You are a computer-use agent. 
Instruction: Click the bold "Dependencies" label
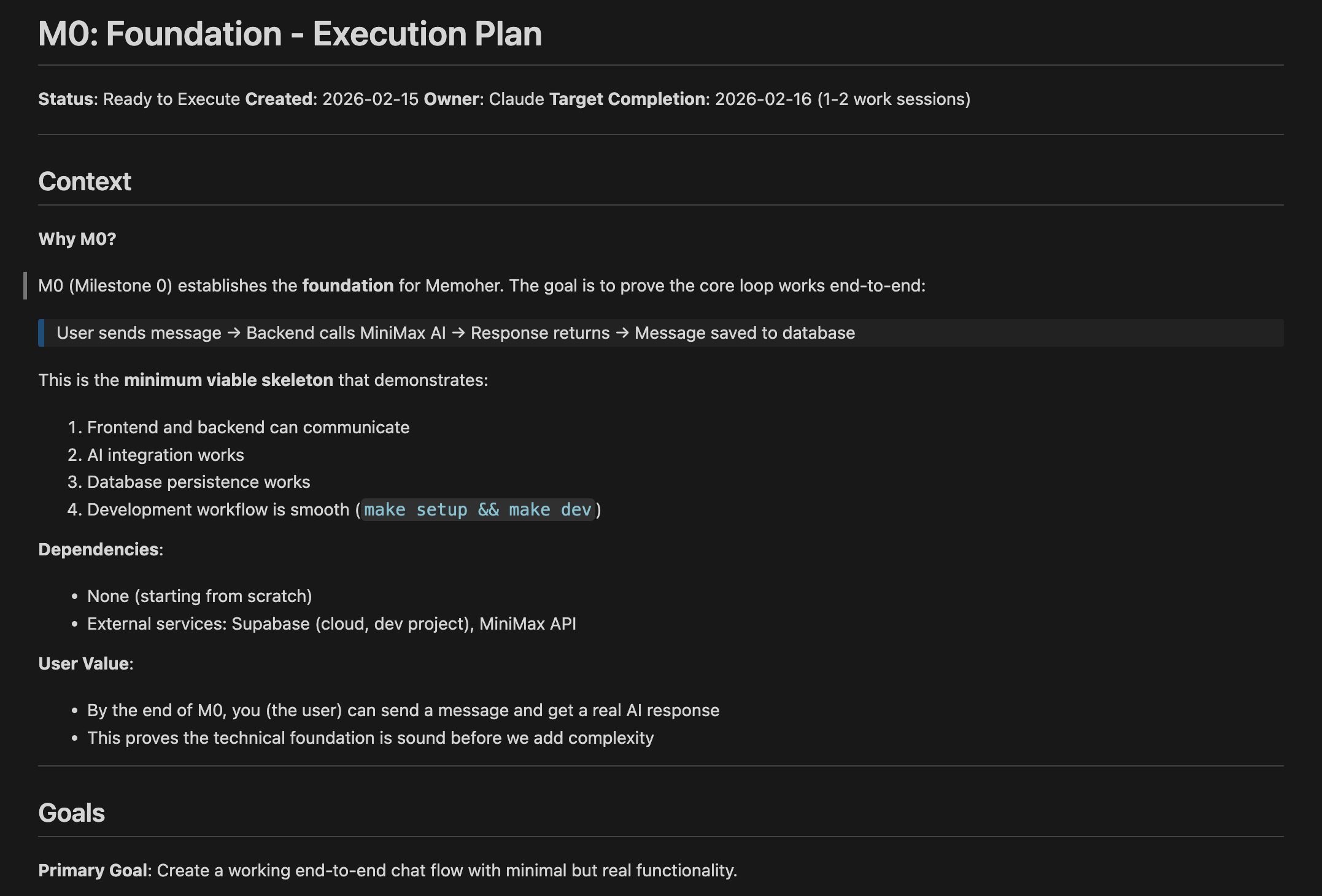click(x=98, y=549)
